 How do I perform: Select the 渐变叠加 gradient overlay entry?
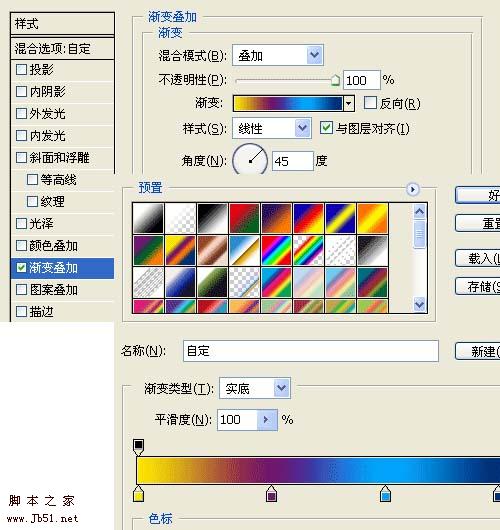[63, 268]
